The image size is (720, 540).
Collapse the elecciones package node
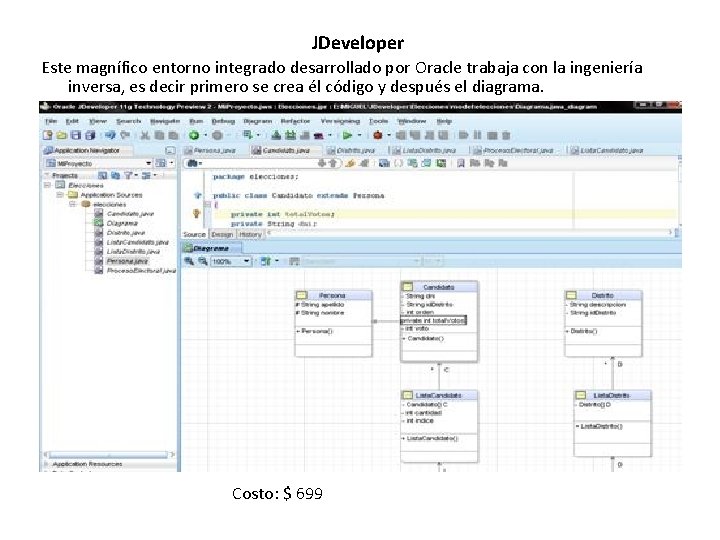pos(72,204)
